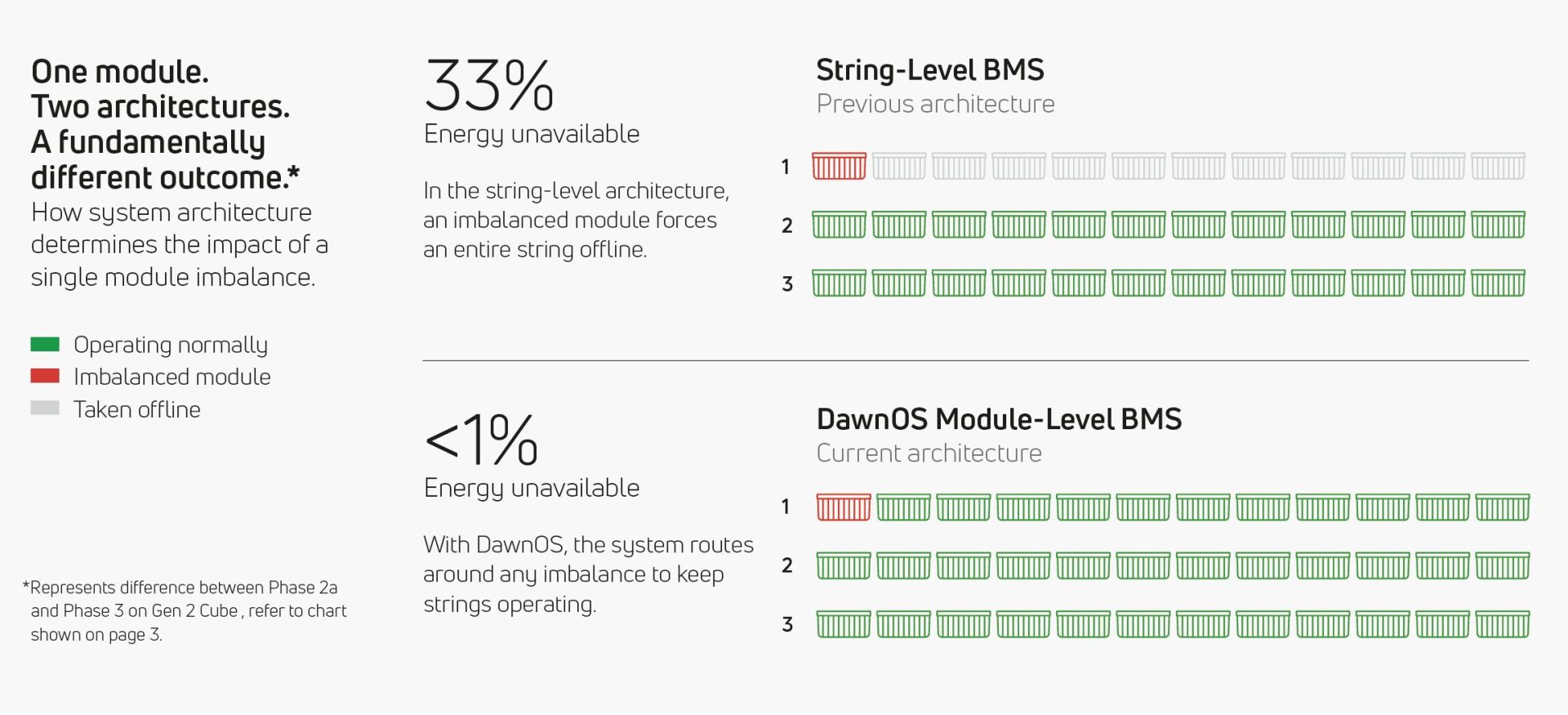This screenshot has height=715, width=1568.
Task: Click the red 'Imbalanced module' legend swatch
Action: 45,377
